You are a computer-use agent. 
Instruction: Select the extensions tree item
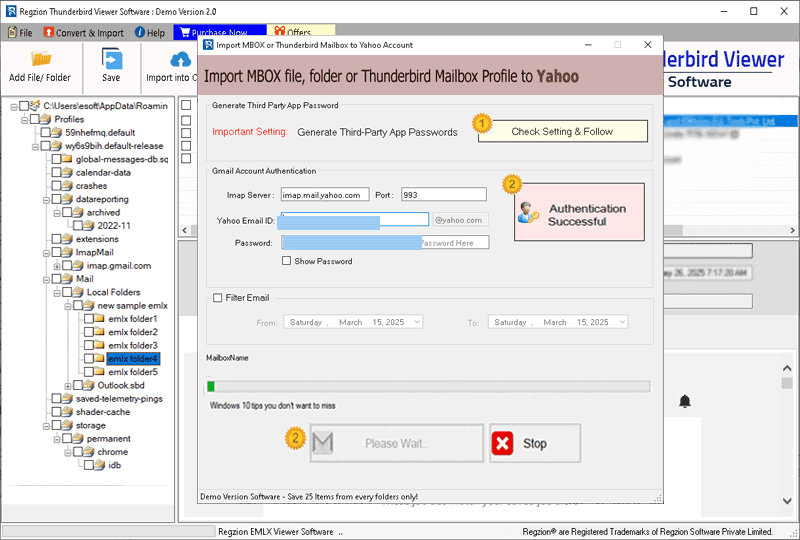coord(97,239)
